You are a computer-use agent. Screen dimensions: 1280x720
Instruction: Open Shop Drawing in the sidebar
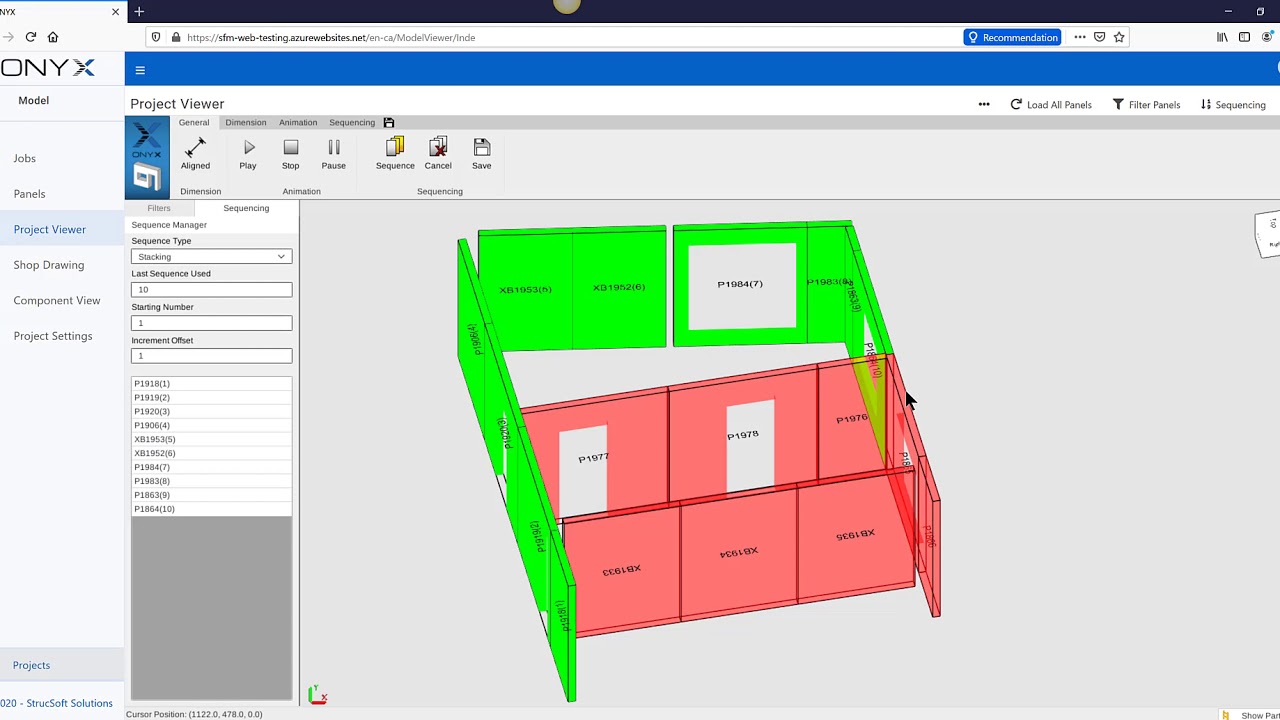pos(49,265)
